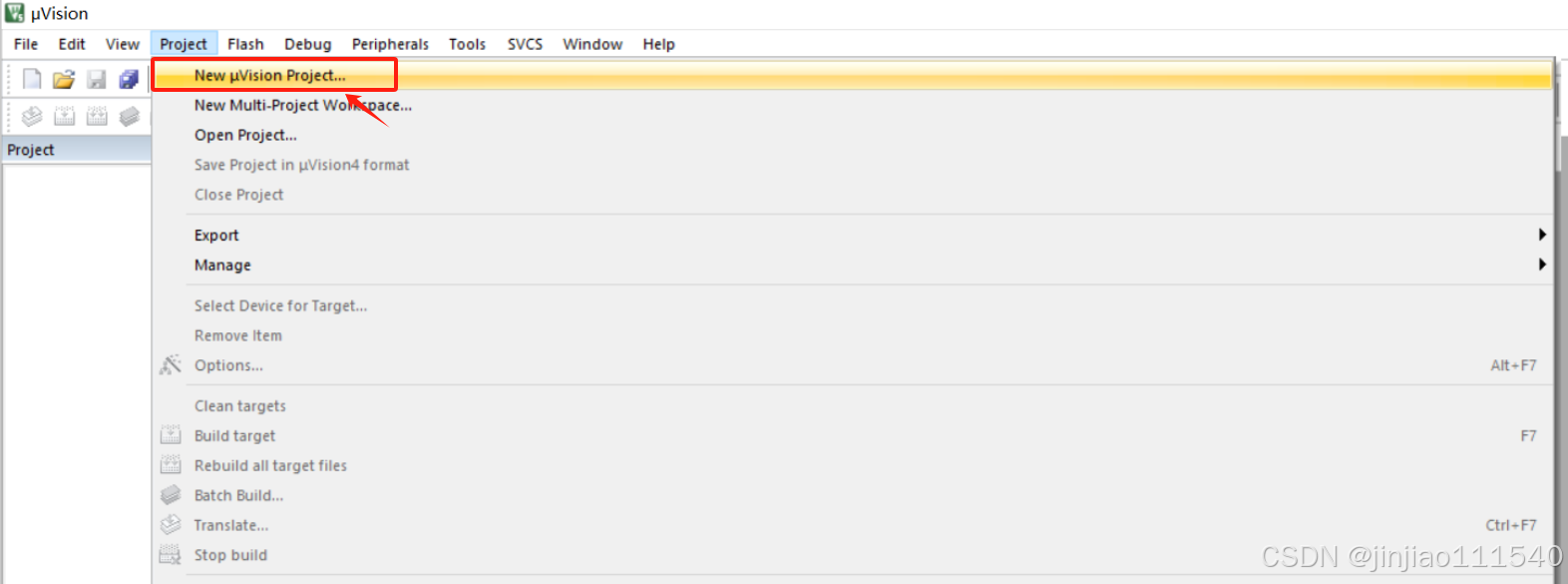Screen dimensions: 1568x584
Task: Click the Save floppy disk icon
Action: (97, 79)
